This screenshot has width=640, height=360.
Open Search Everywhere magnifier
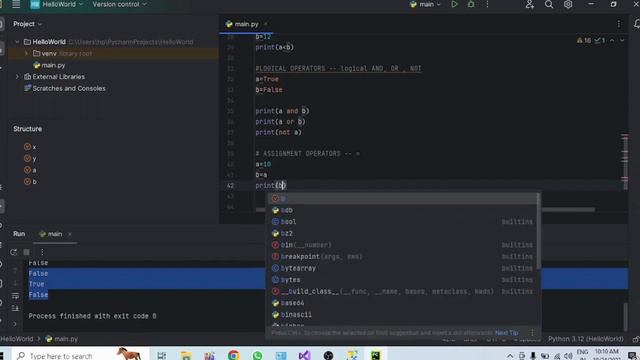[x=549, y=4]
